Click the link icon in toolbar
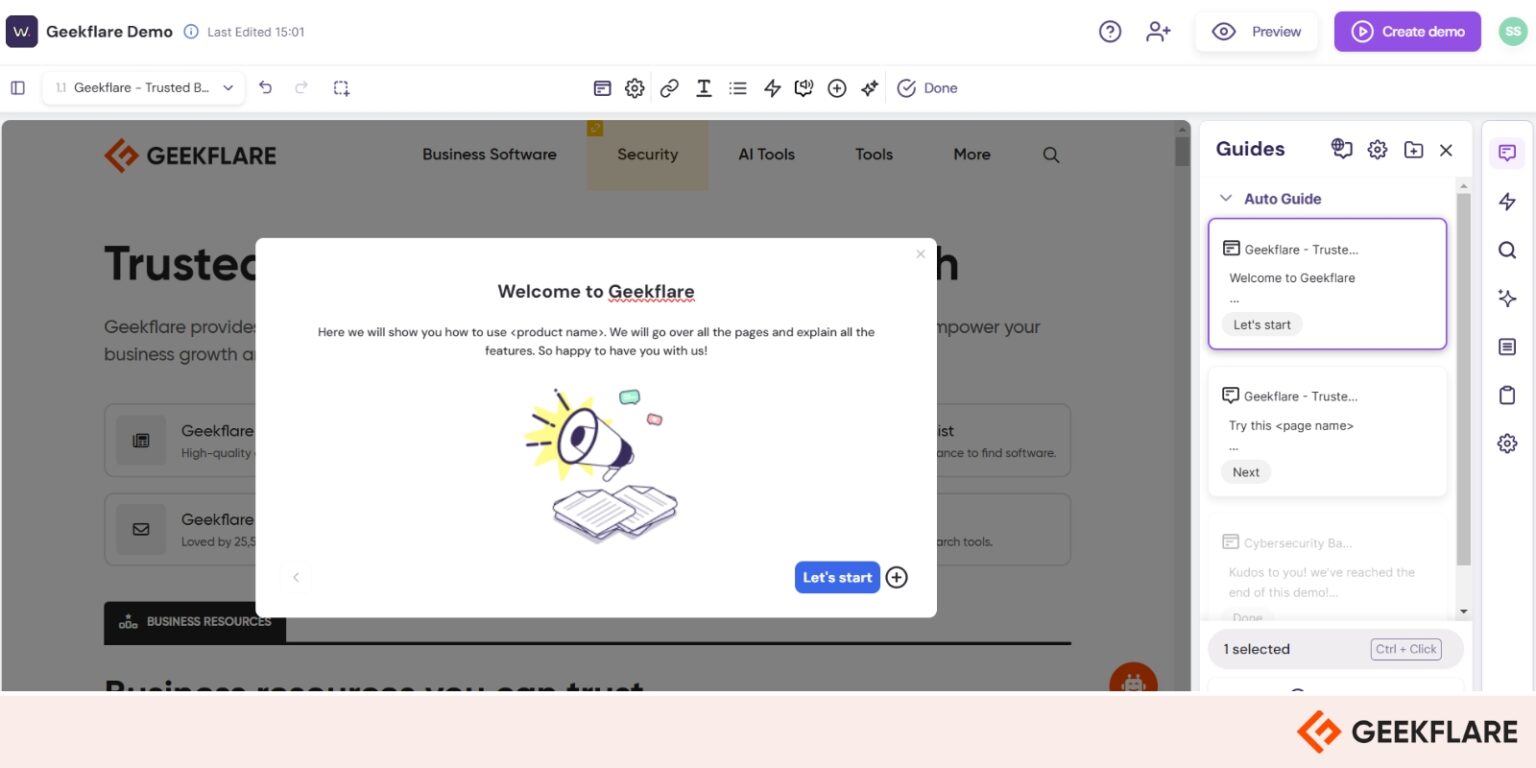This screenshot has width=1536, height=768. click(x=670, y=88)
